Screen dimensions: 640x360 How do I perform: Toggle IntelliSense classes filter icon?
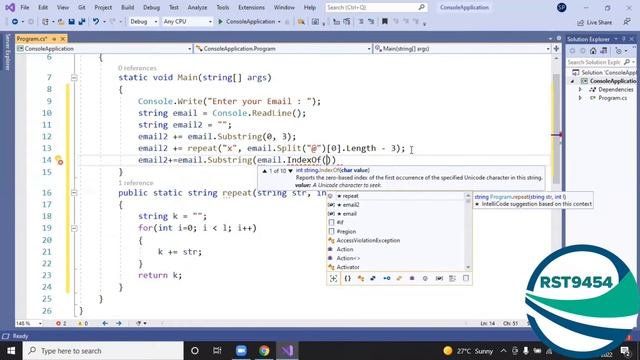361,278
